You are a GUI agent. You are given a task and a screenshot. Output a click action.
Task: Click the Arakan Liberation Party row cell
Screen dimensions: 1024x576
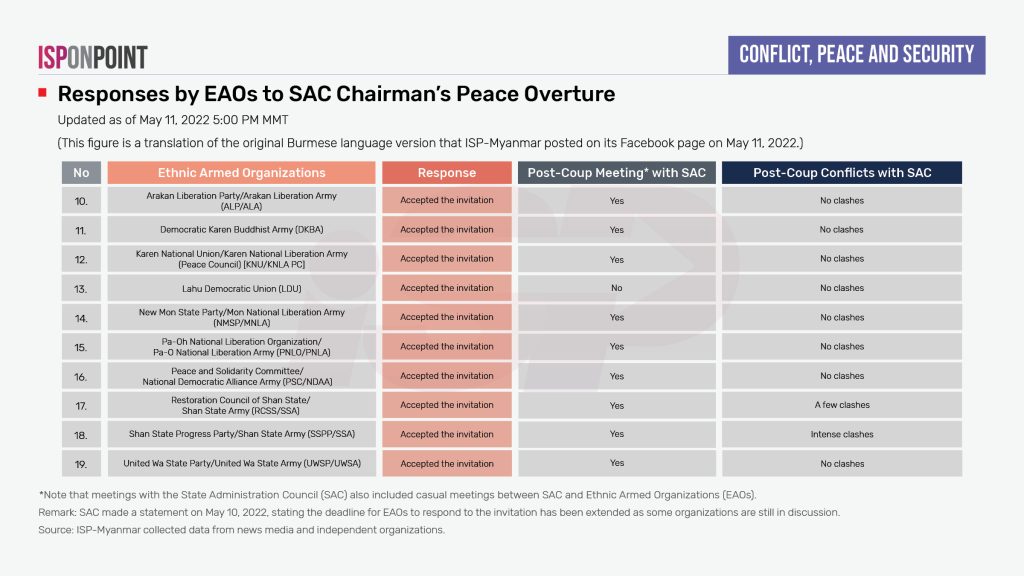coord(241,201)
